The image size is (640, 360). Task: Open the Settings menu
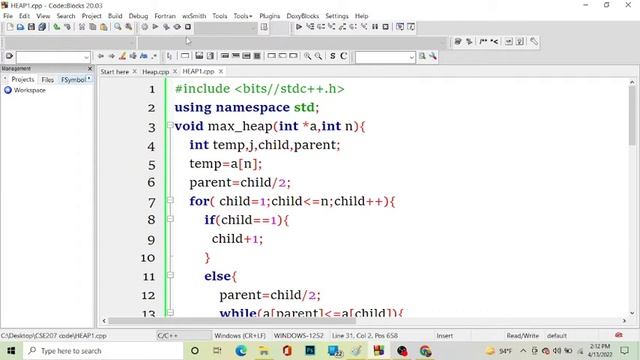click(337, 16)
